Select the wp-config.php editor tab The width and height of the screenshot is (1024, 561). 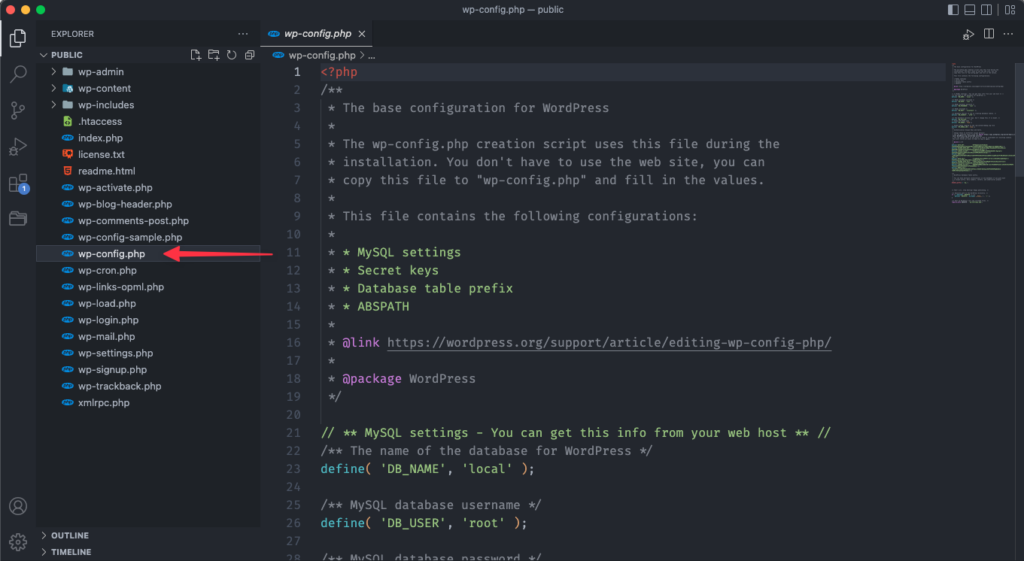317,34
